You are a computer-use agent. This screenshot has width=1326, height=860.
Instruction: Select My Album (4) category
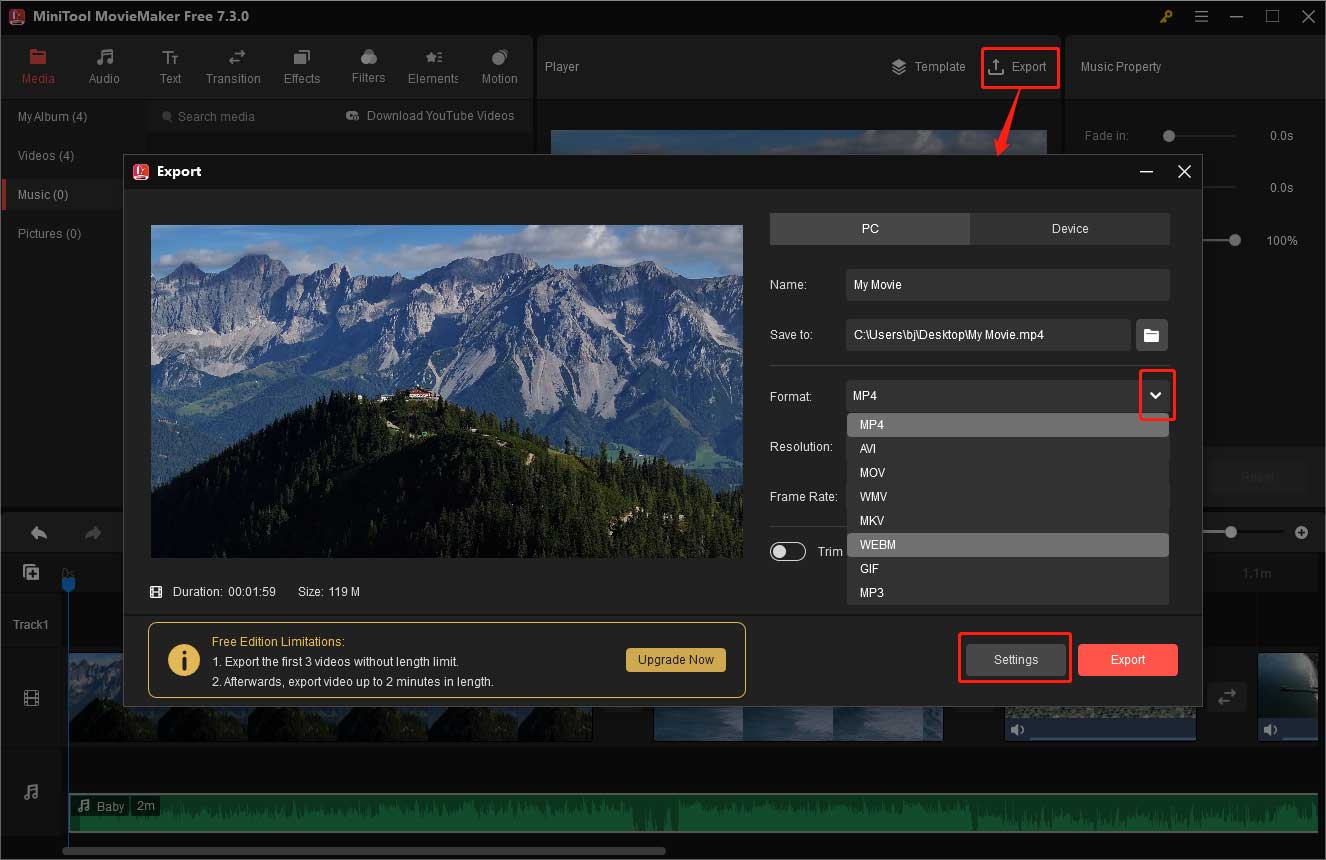pyautogui.click(x=52, y=117)
